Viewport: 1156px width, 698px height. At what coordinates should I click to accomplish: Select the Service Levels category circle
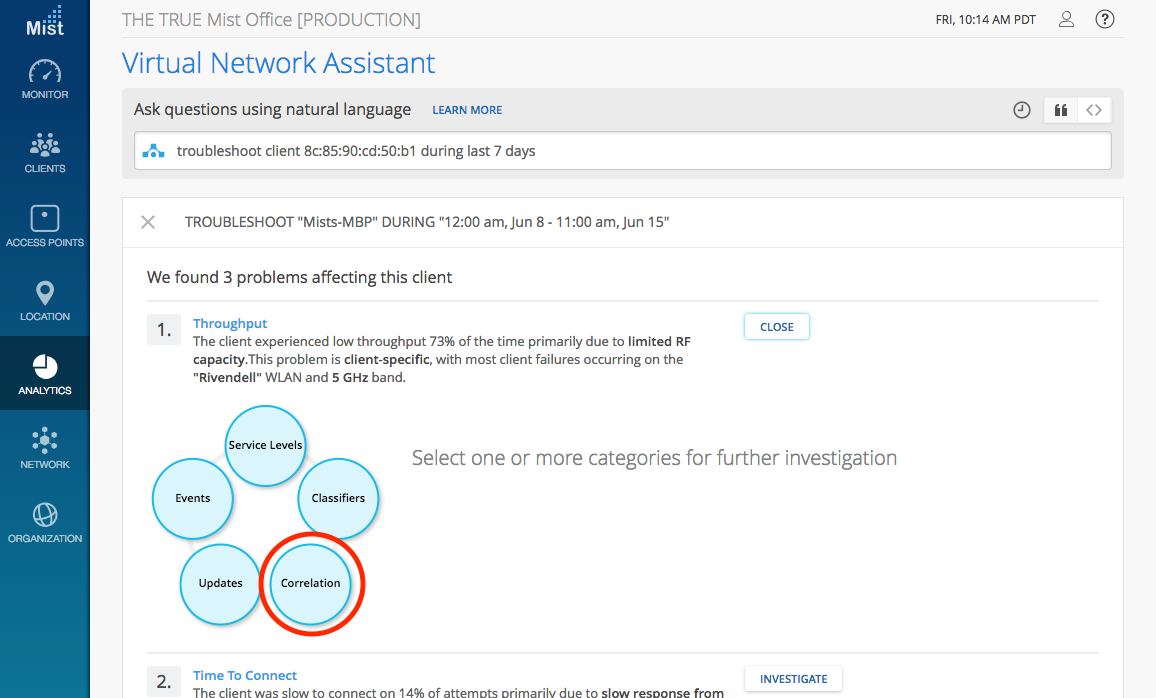pos(265,445)
